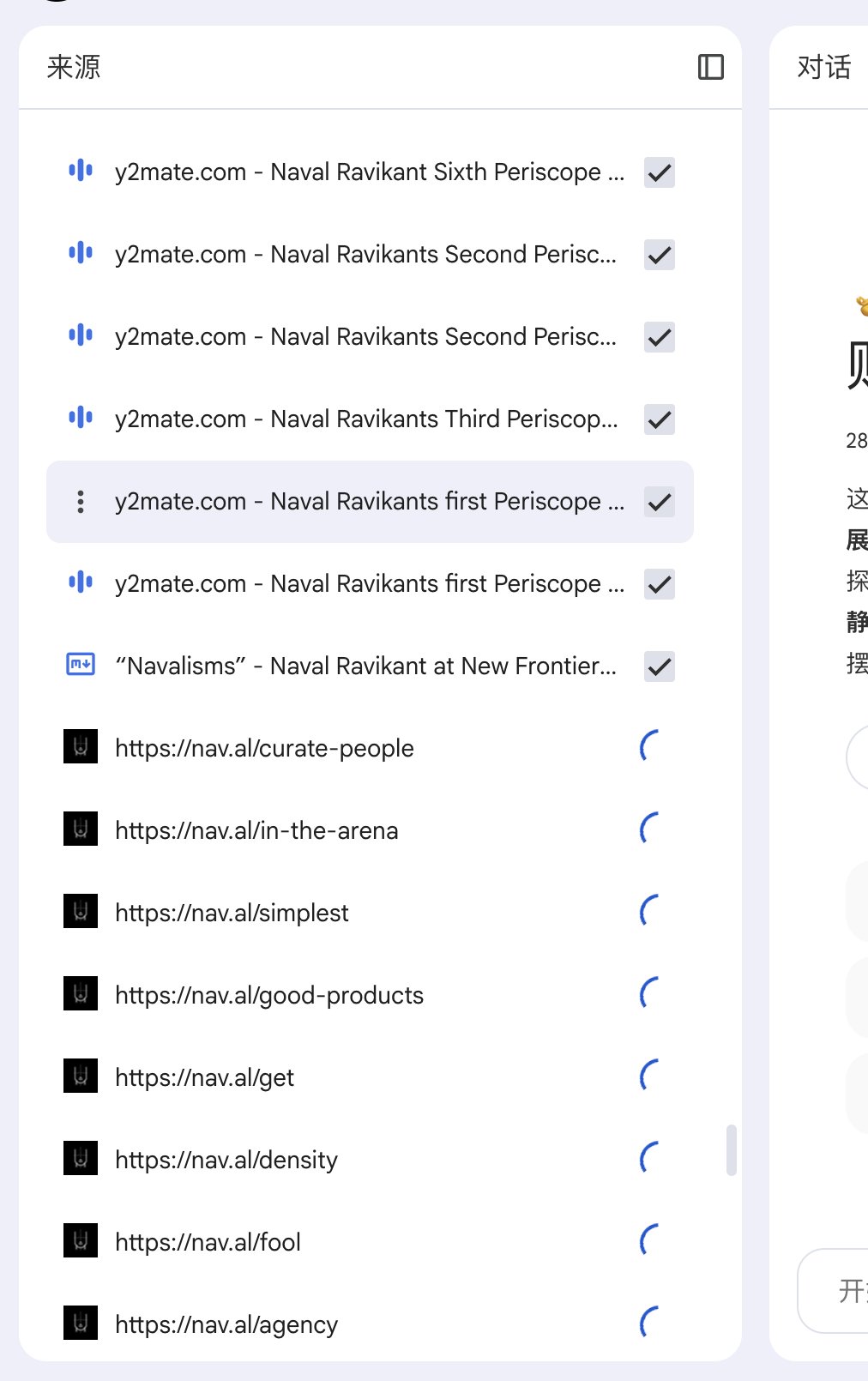Select the 来源 panel header
868x1381 pixels.
tap(74, 67)
